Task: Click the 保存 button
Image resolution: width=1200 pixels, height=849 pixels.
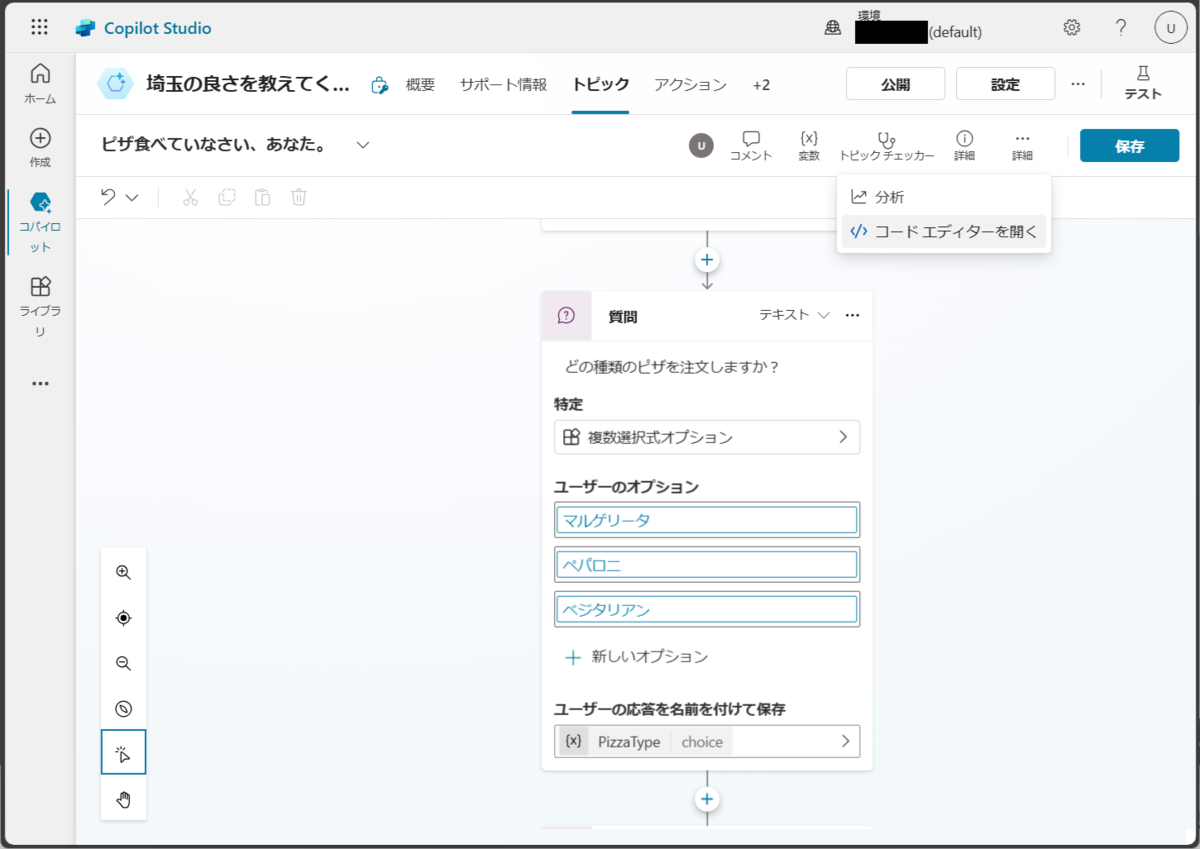Action: 1129,145
